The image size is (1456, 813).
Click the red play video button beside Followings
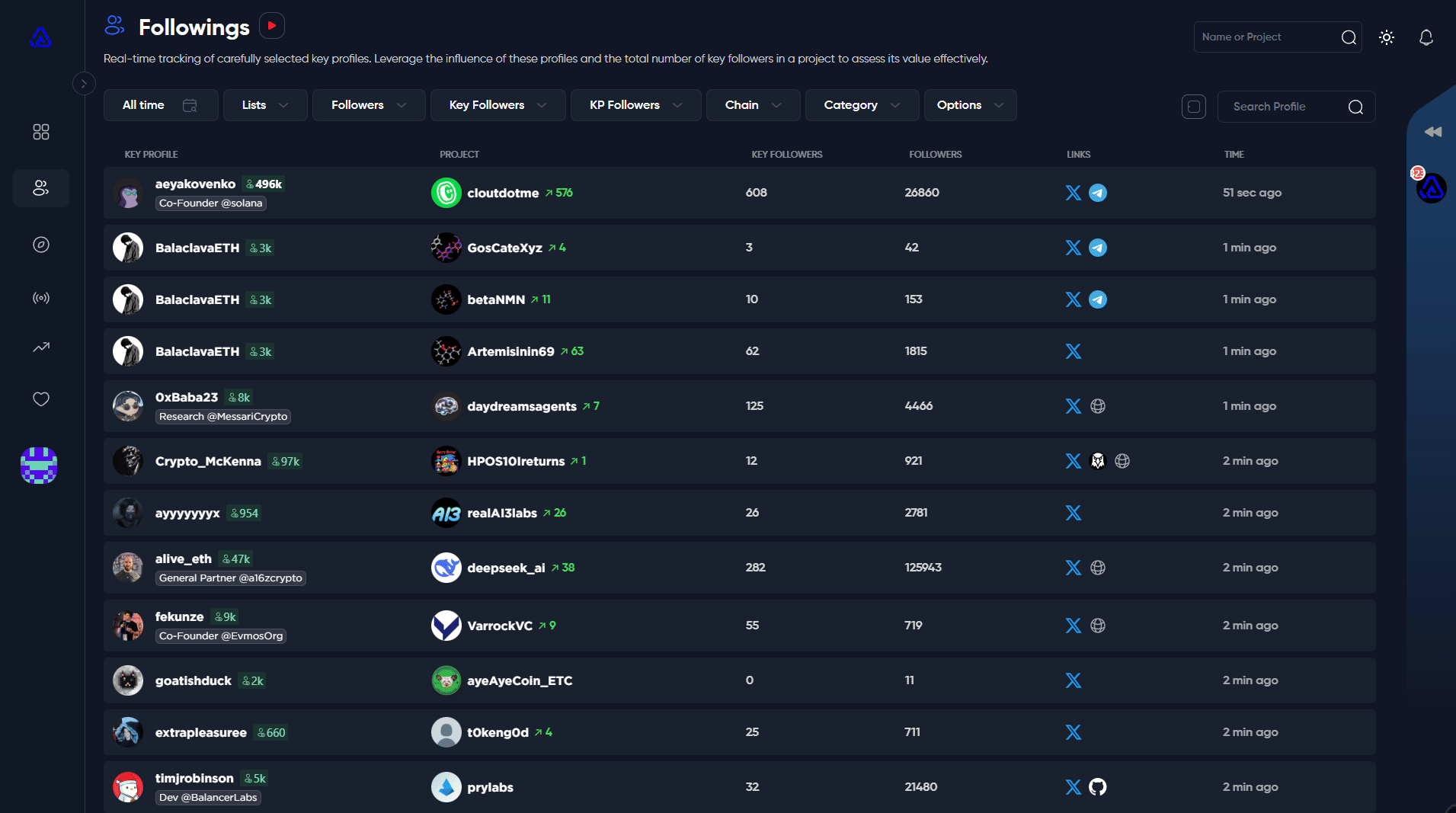(271, 26)
